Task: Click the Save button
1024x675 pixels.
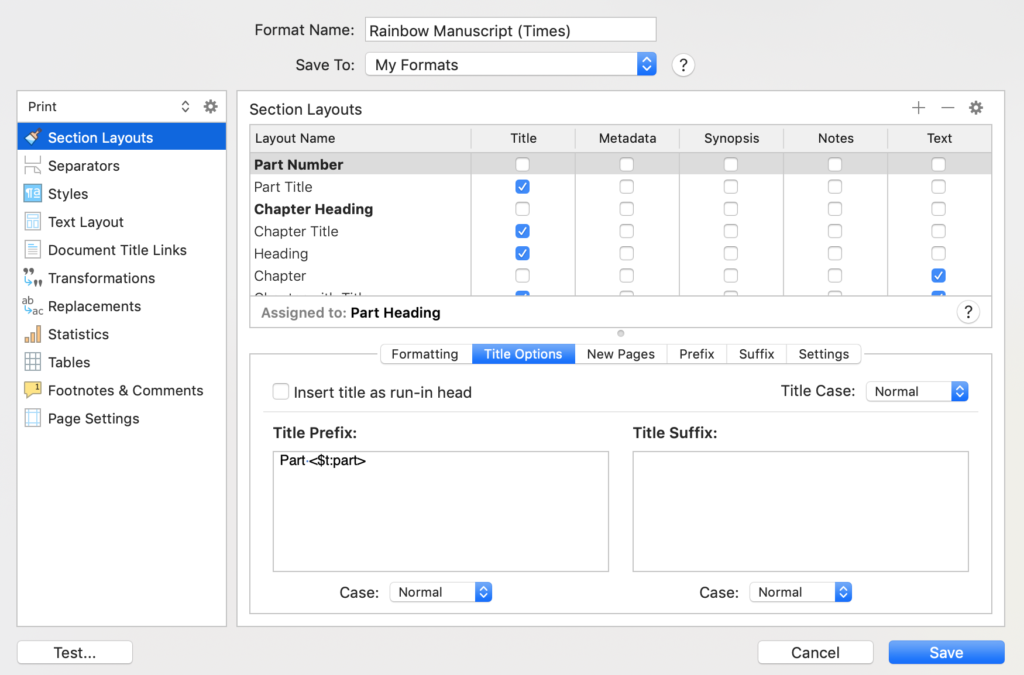Action: [x=946, y=652]
